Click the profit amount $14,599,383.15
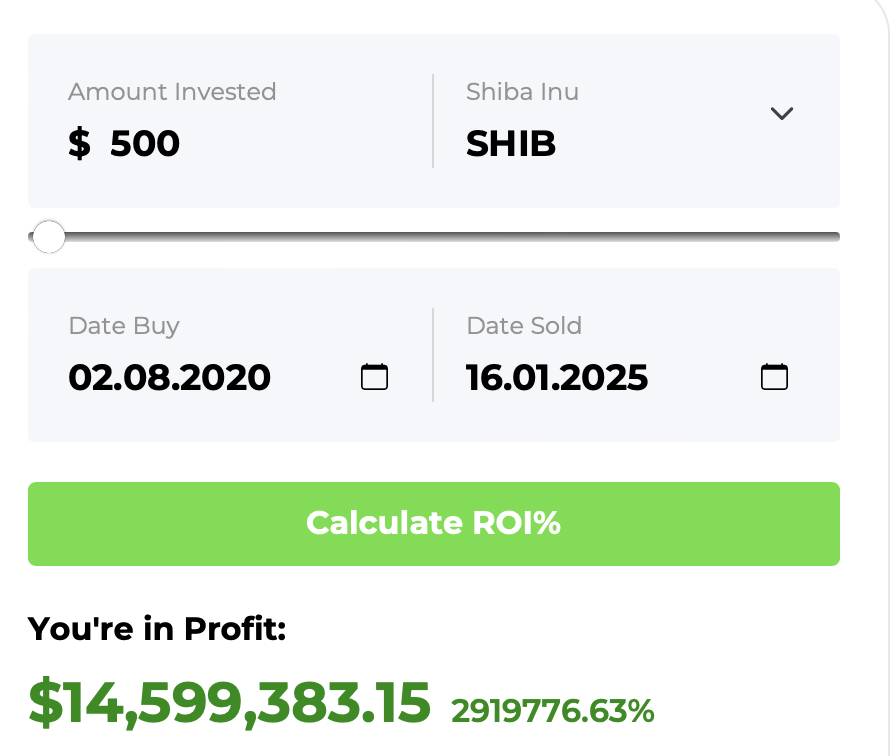This screenshot has width=890, height=756. (228, 703)
